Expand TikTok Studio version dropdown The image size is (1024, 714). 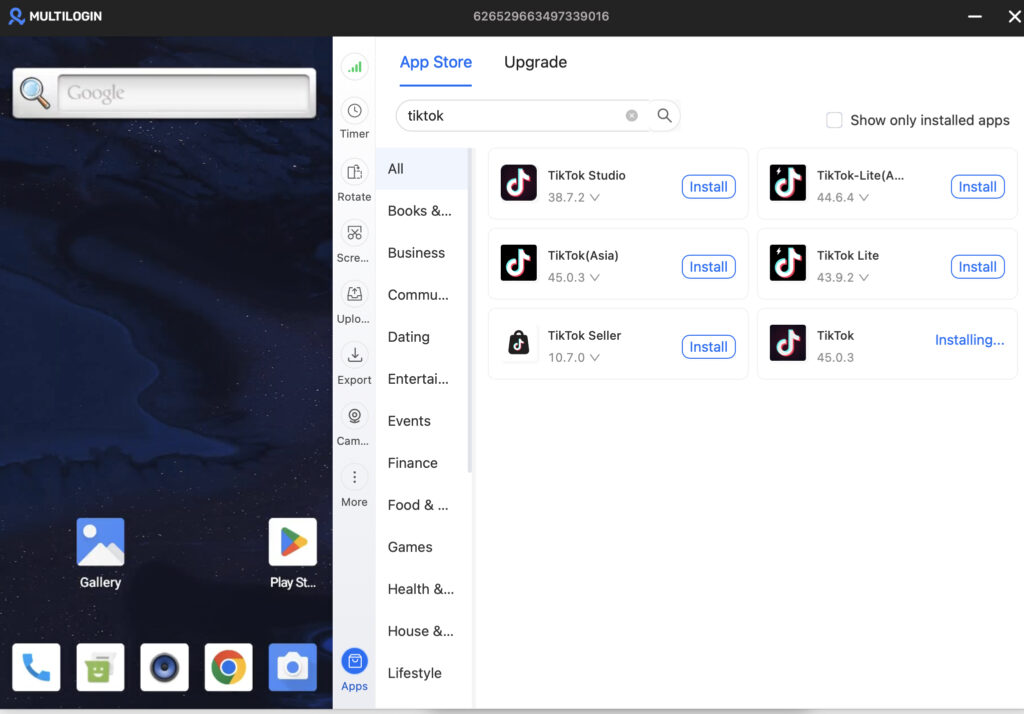pyautogui.click(x=594, y=197)
